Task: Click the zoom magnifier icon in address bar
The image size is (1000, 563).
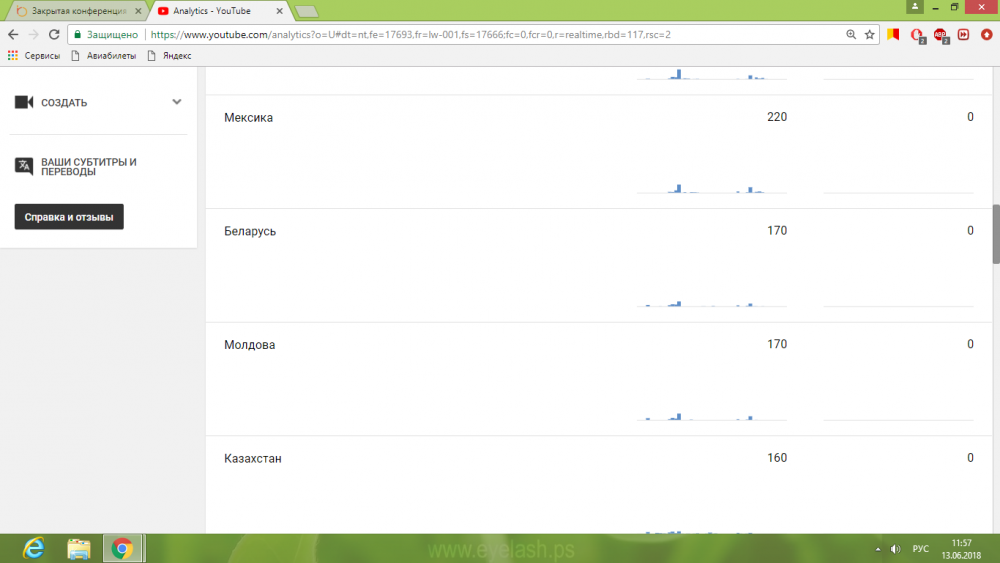Action: click(x=850, y=34)
